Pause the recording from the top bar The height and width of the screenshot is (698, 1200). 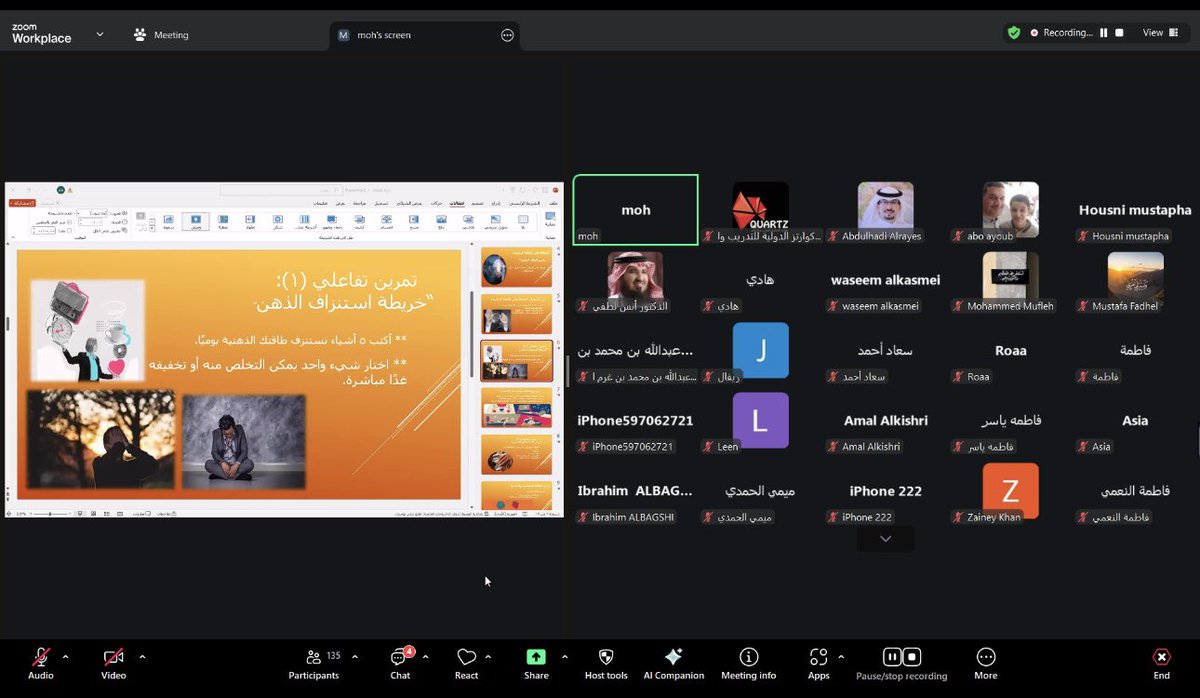(x=1104, y=32)
